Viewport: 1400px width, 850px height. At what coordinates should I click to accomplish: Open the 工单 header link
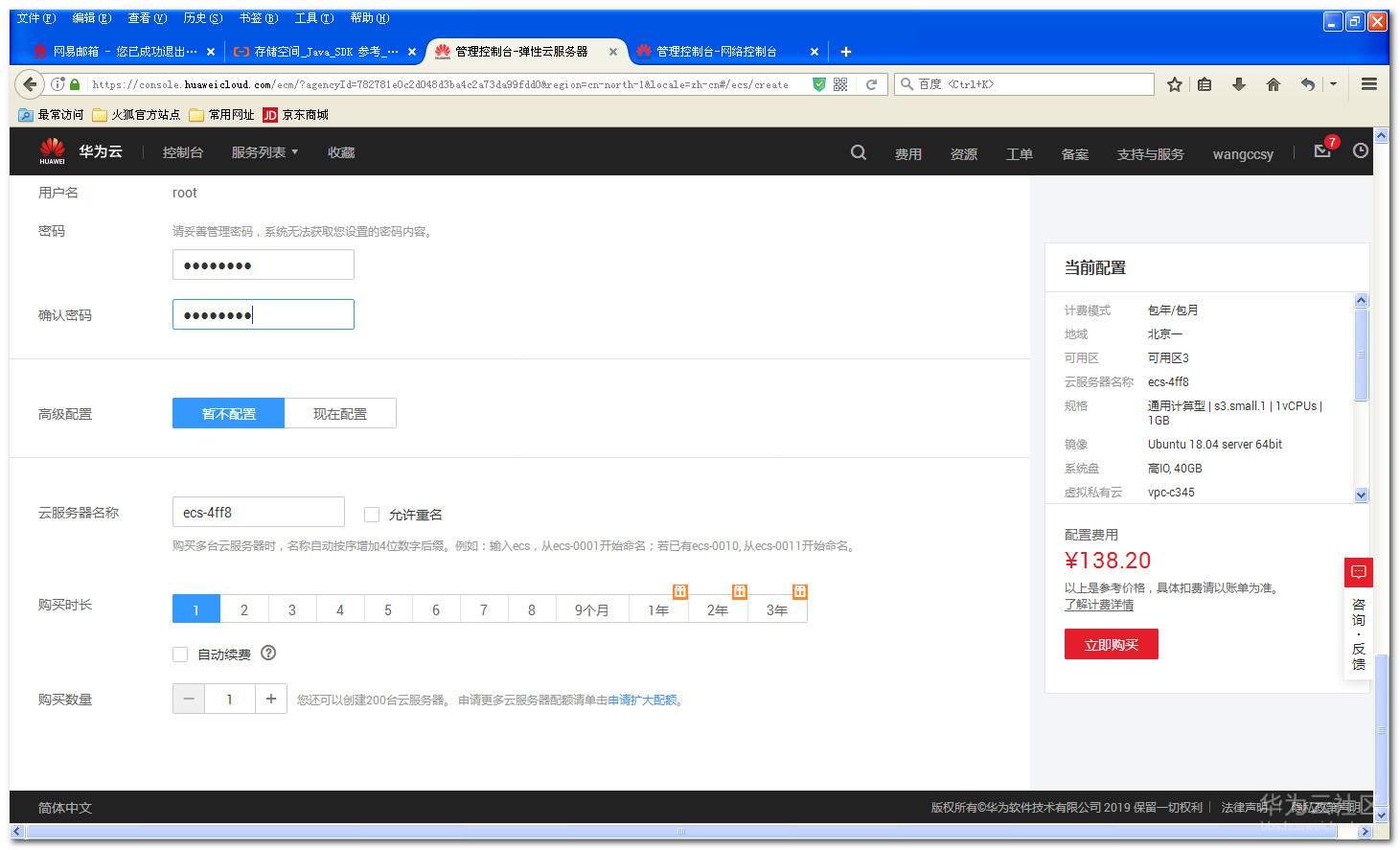(1020, 153)
